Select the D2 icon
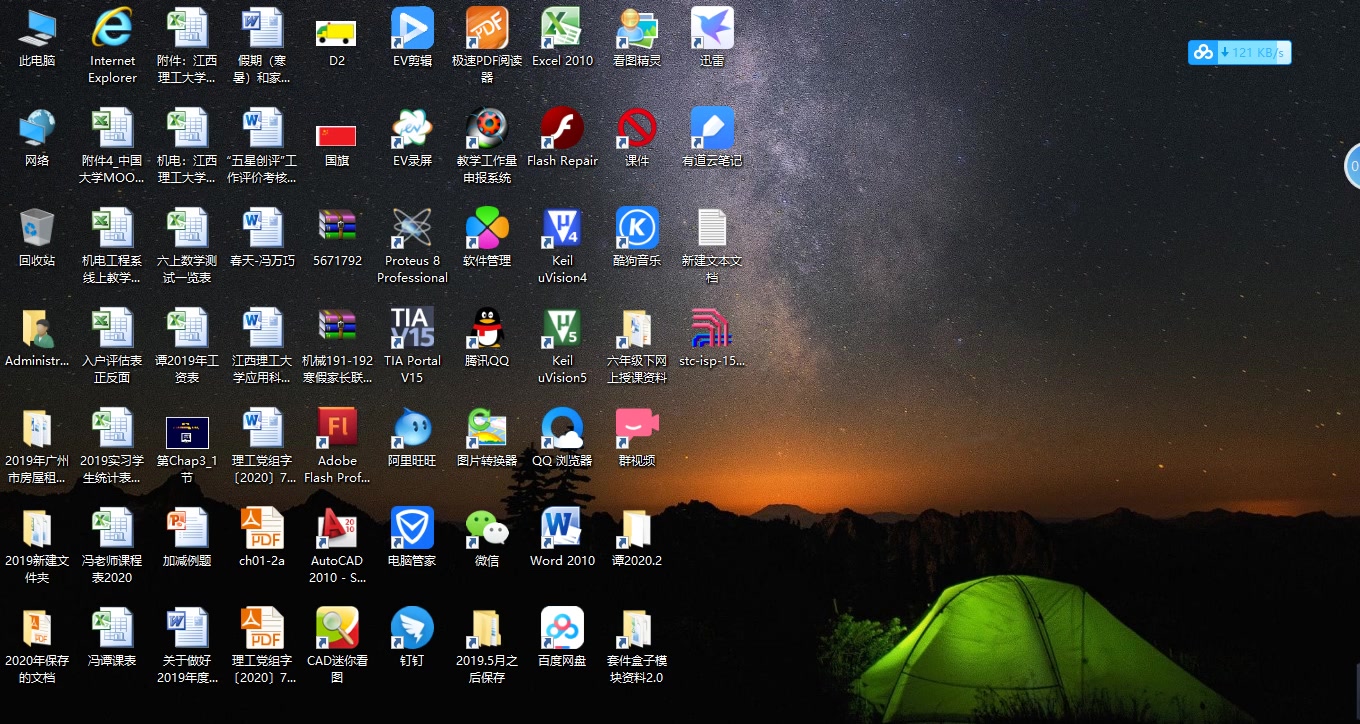1360x724 pixels. coord(337,33)
